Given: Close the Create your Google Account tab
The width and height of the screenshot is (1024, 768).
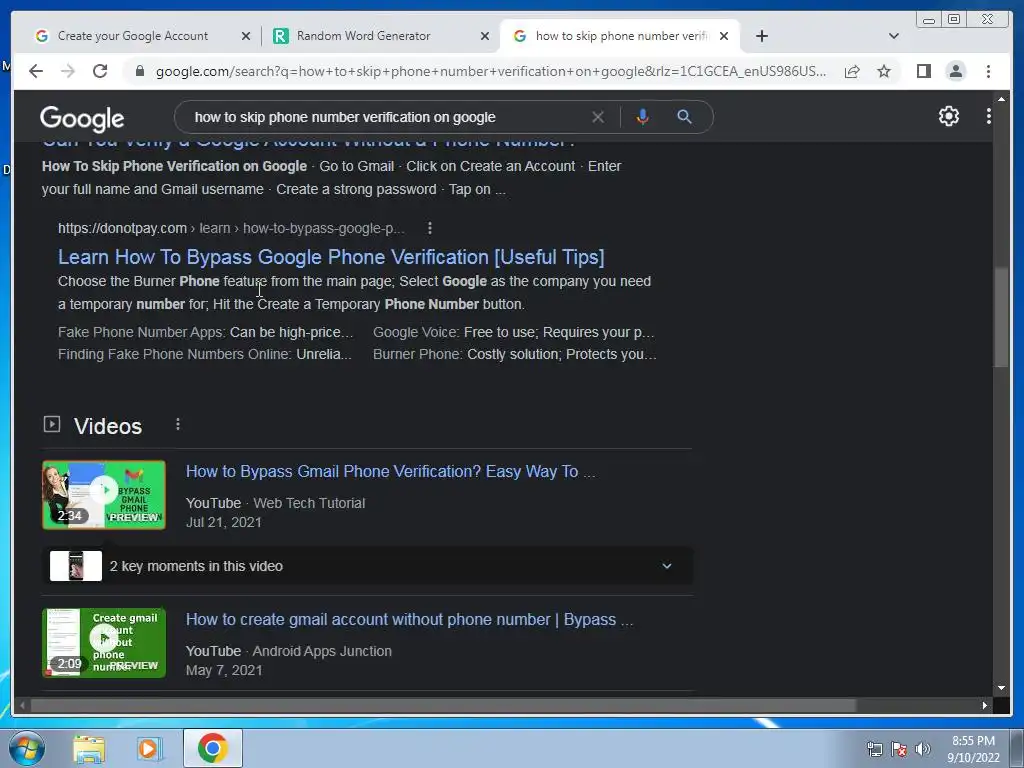Looking at the screenshot, I should pyautogui.click(x=246, y=36).
